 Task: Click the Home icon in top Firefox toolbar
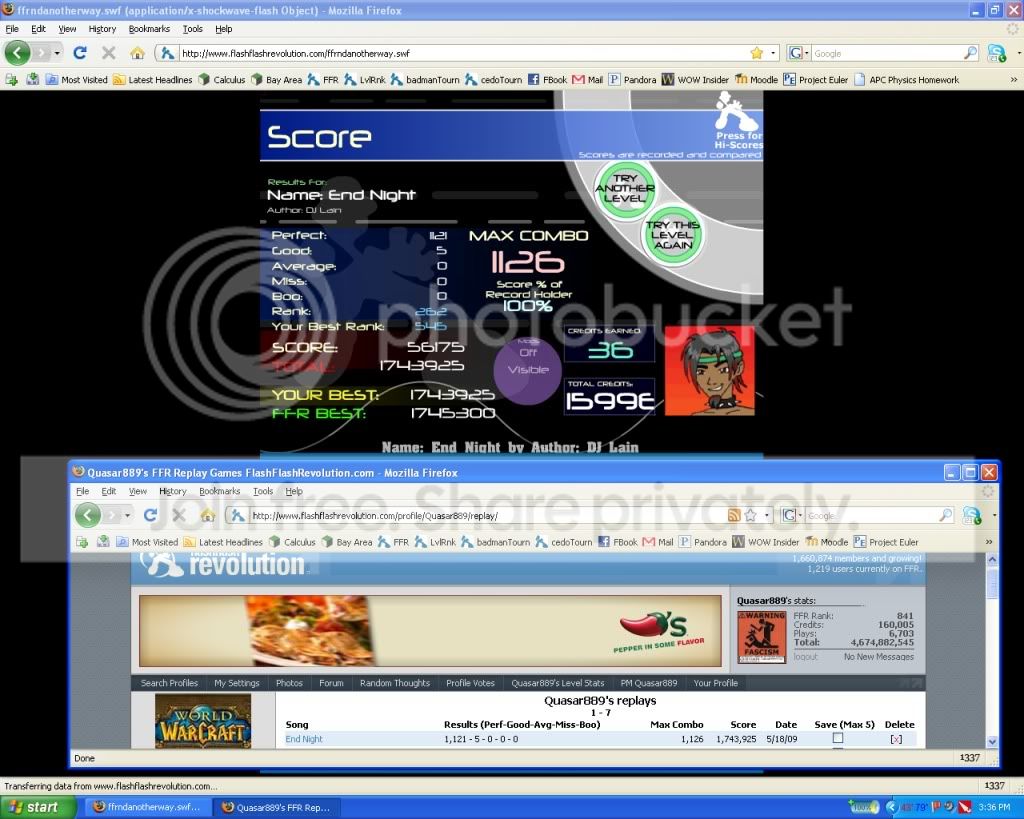click(x=137, y=53)
